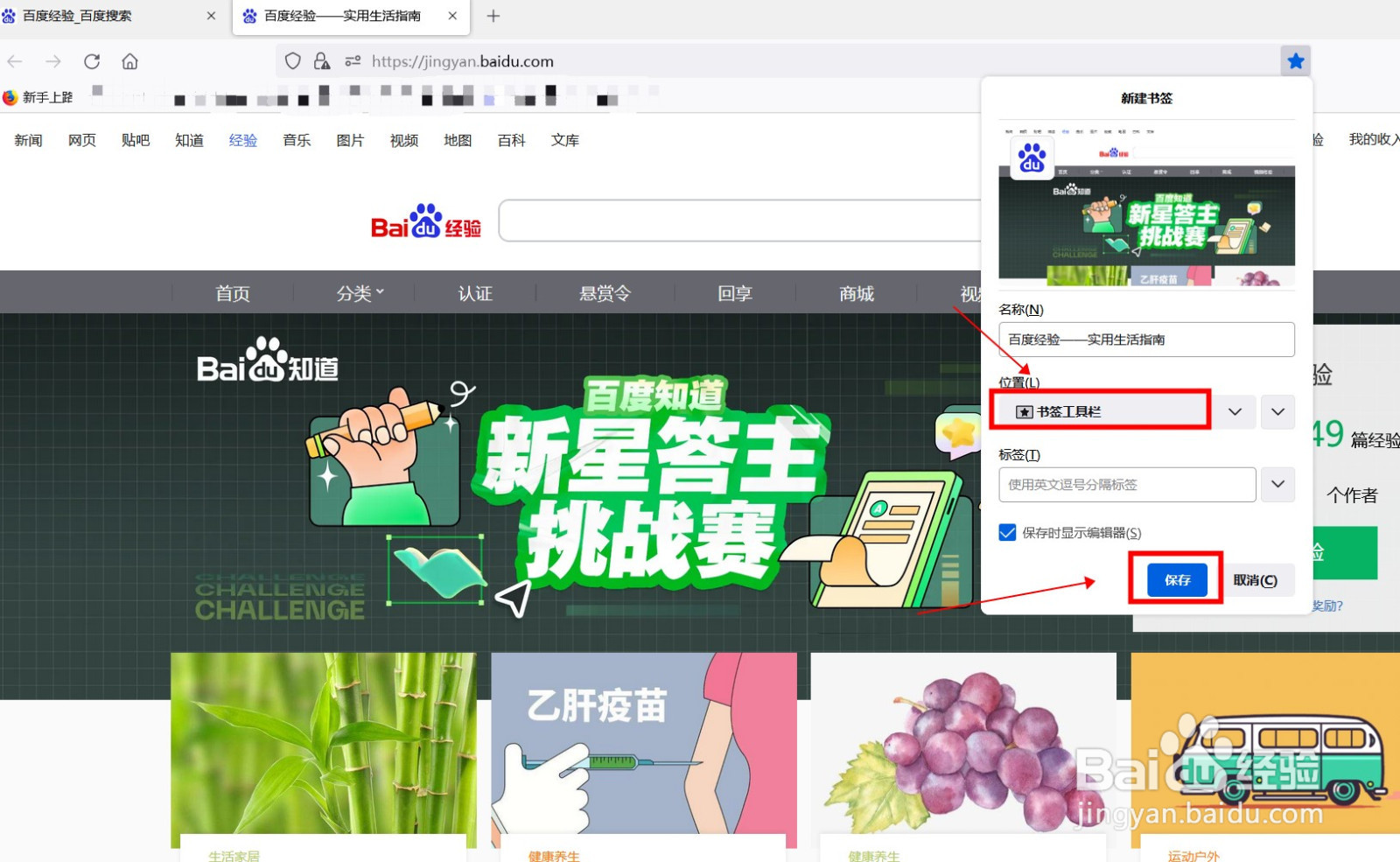Open a new browser tab
1400x862 pixels.
click(x=493, y=16)
